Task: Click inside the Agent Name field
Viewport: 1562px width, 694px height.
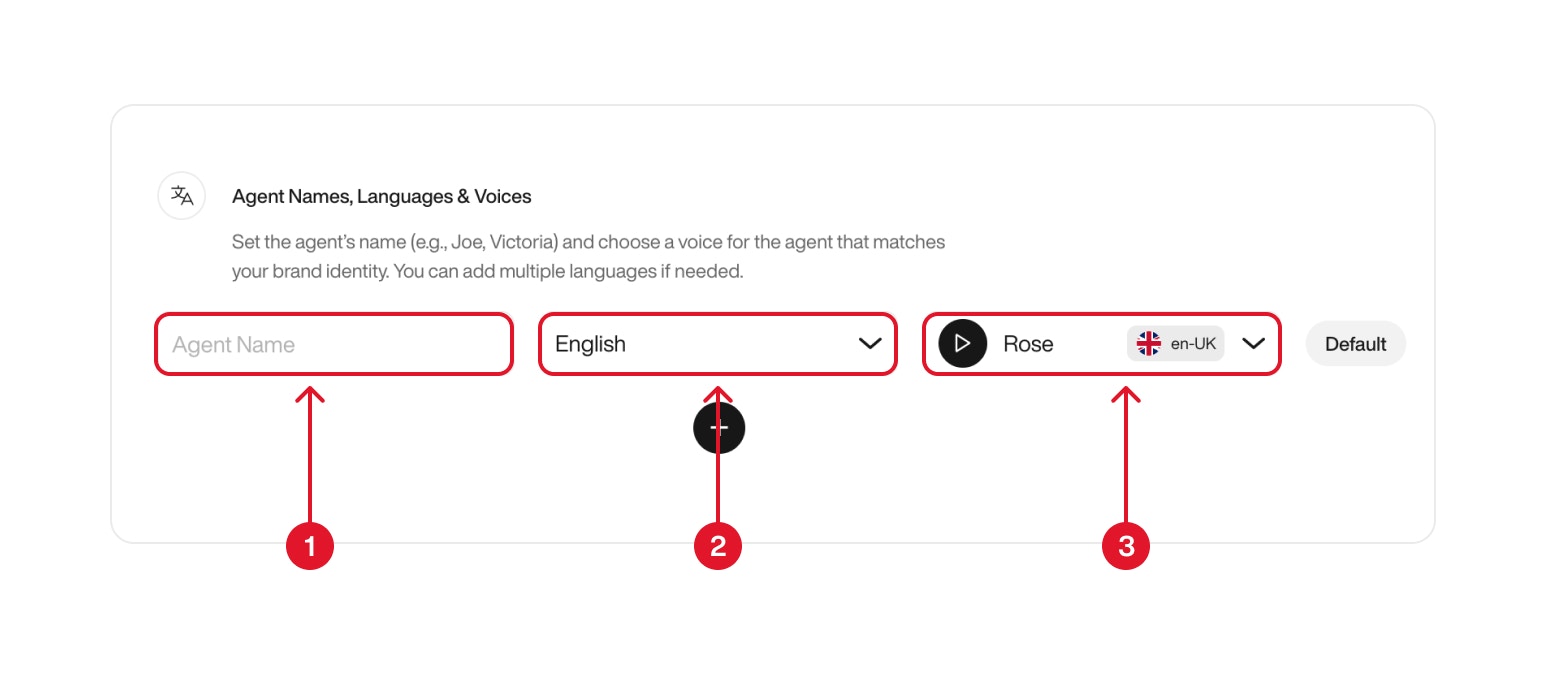Action: pos(333,344)
